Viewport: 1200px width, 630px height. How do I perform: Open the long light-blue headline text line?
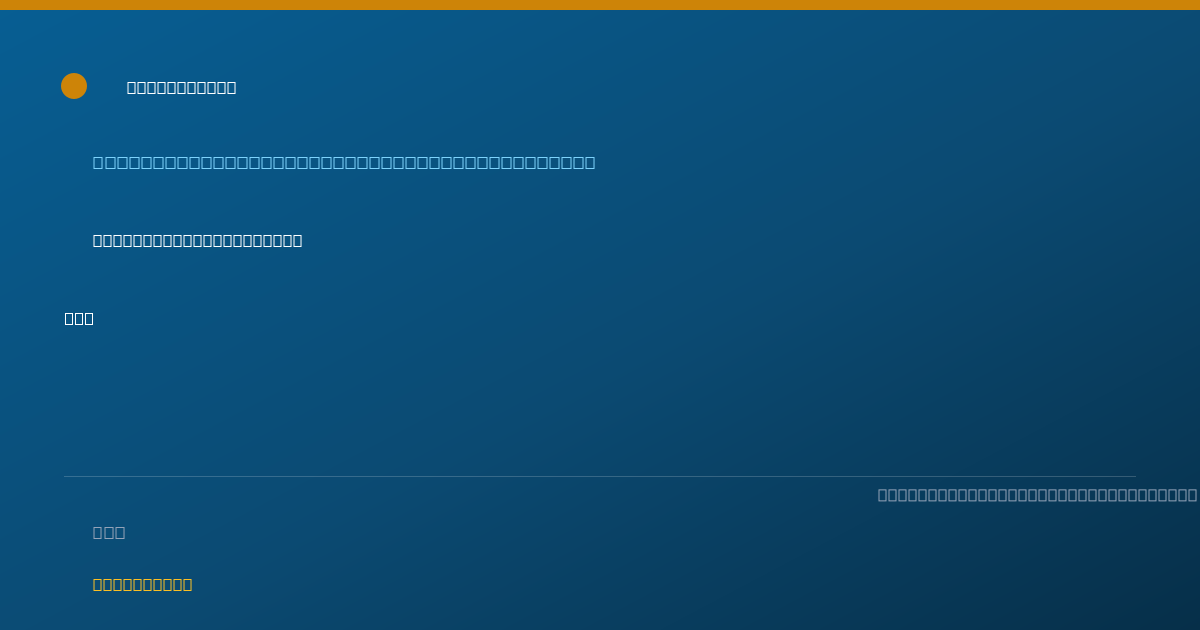point(344,163)
